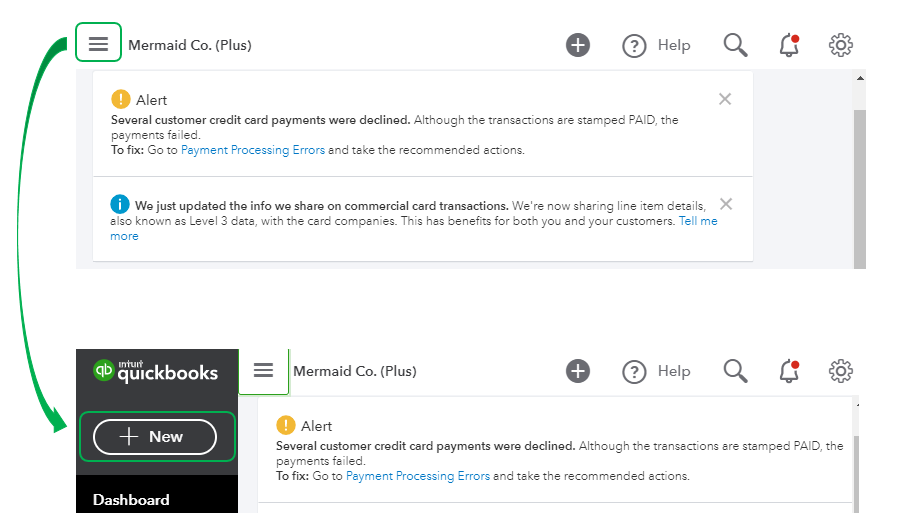920x528 pixels.
Task: Open Help in the top header
Action: (657, 45)
